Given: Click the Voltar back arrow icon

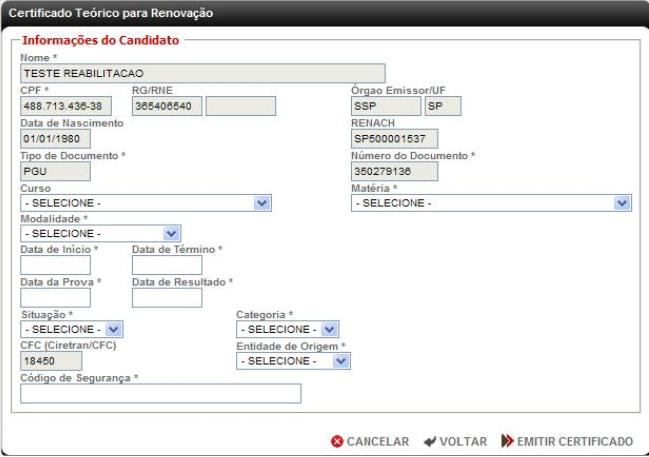Looking at the screenshot, I should [x=430, y=441].
